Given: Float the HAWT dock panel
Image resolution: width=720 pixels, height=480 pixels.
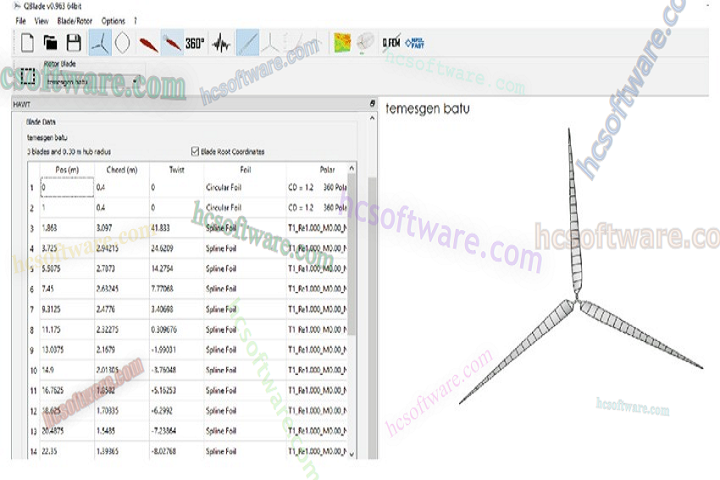Looking at the screenshot, I should coord(372,104).
